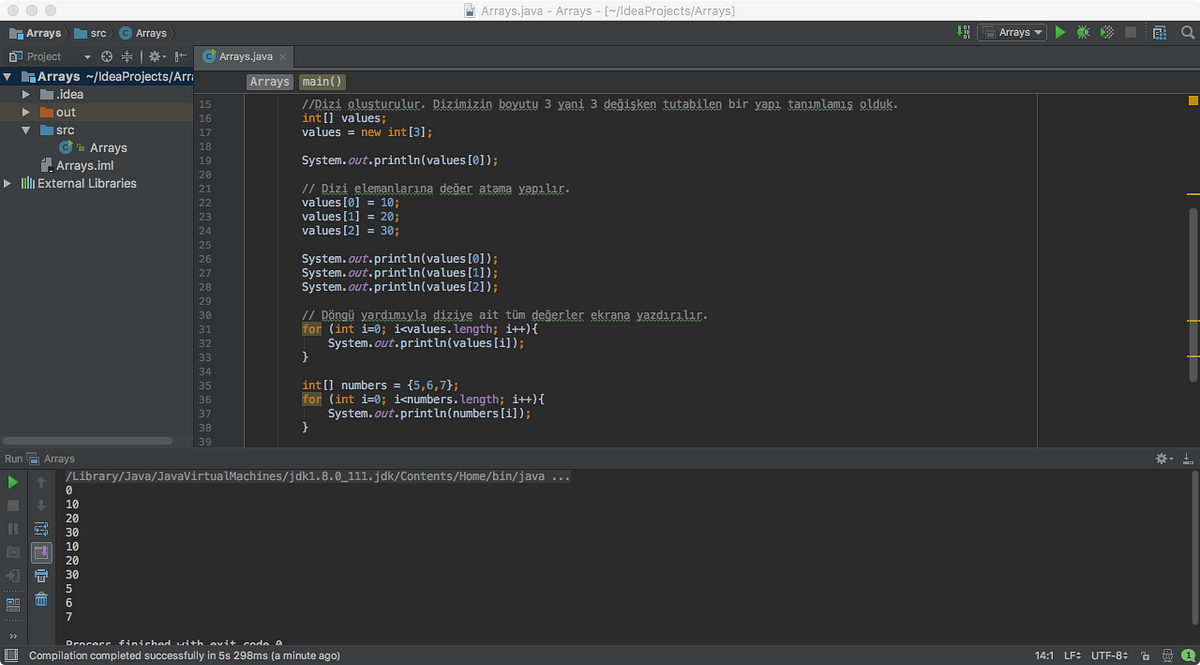The image size is (1200, 665).
Task: Change the LF line separator
Action: click(1072, 655)
